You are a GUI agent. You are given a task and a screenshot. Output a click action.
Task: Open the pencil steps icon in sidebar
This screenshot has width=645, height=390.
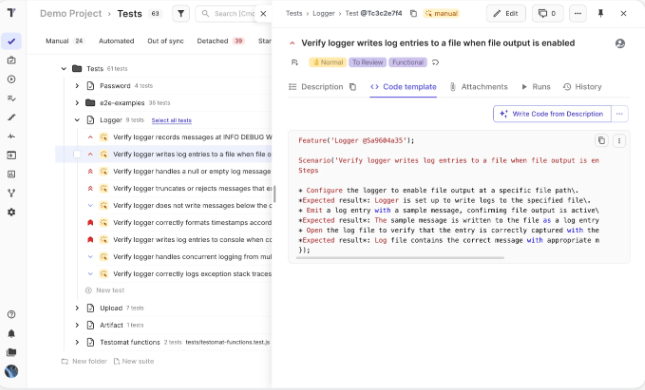12,117
